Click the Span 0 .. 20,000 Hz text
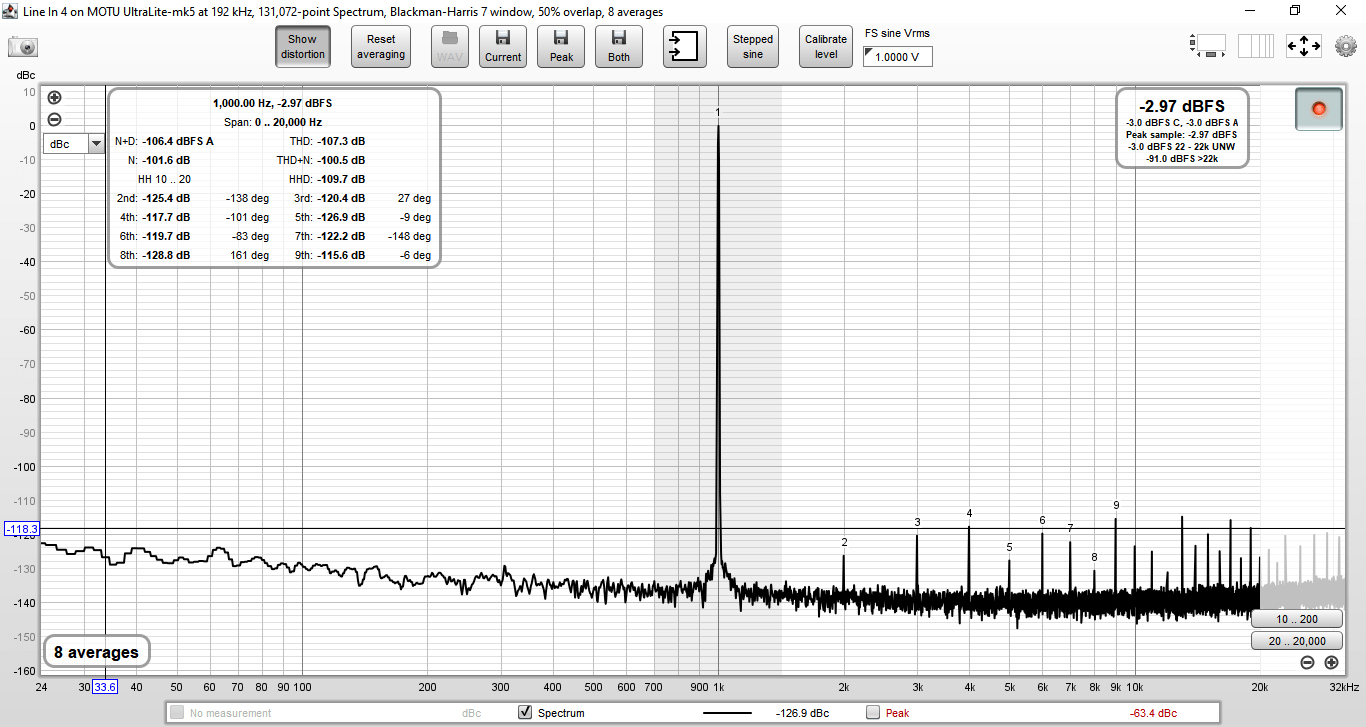This screenshot has width=1366, height=727. coord(273,122)
